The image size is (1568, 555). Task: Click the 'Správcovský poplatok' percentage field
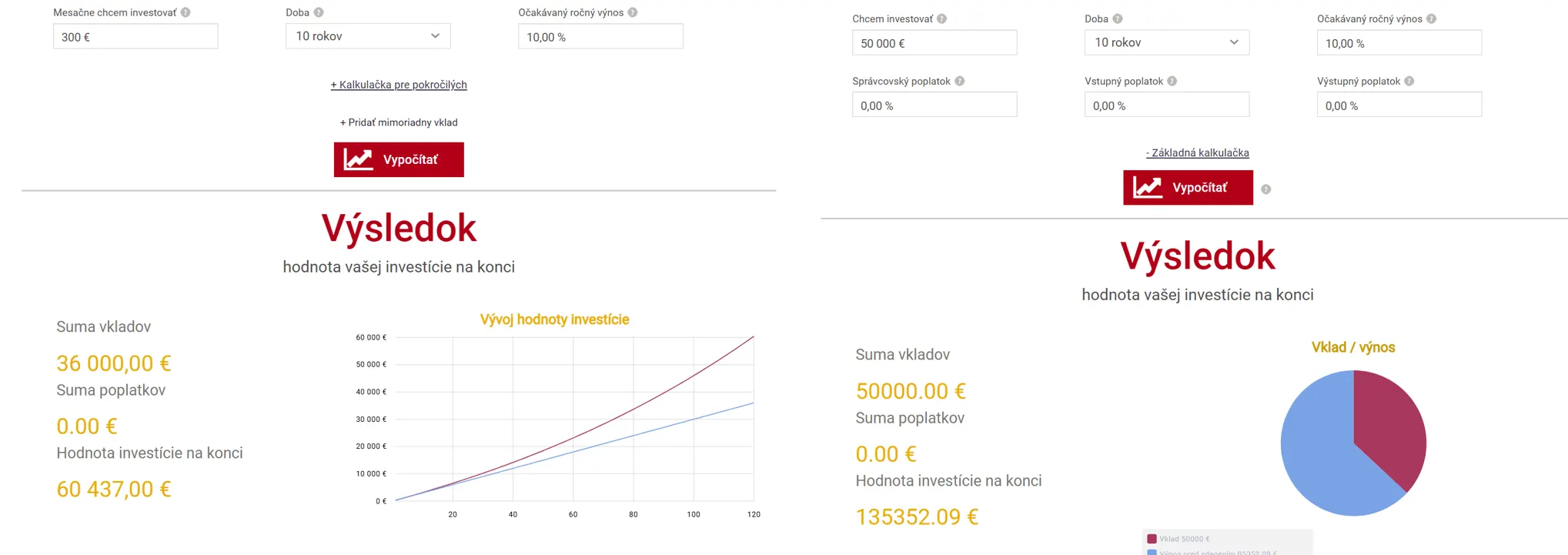point(934,105)
